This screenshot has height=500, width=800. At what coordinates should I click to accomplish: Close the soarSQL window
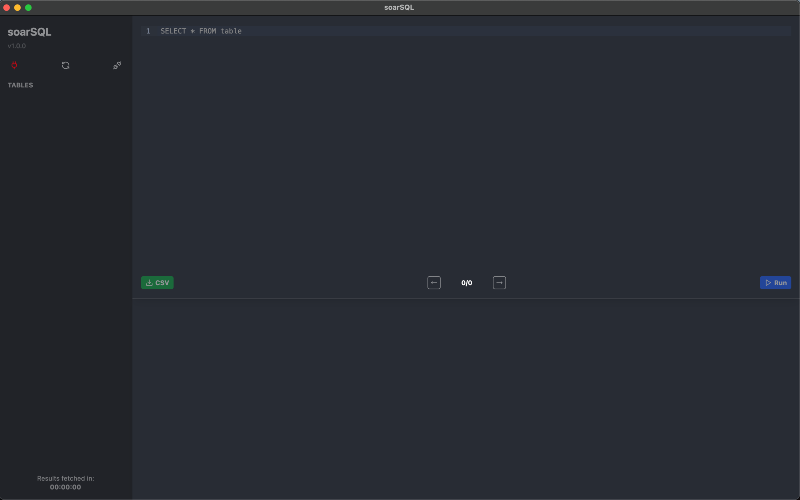[7, 8]
